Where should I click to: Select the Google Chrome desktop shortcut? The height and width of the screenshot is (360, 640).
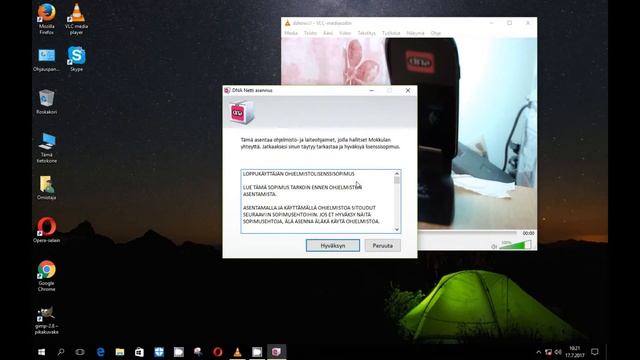coord(47,276)
